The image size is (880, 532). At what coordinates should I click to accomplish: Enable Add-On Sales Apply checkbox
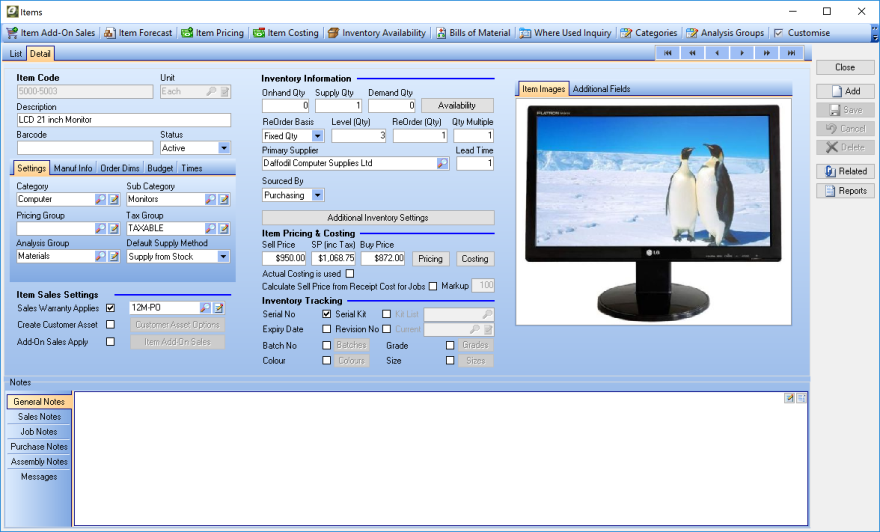coord(111,342)
